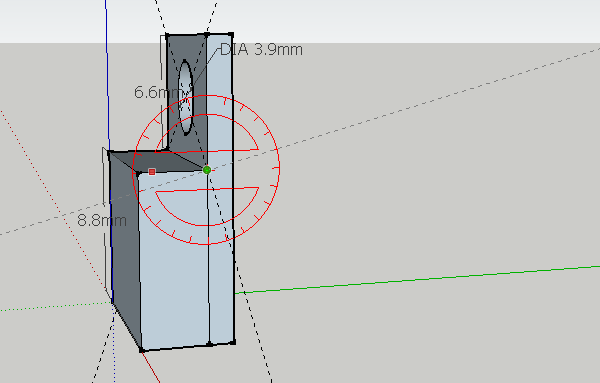Select the dark gray left side face
The width and height of the screenshot is (600, 383).
click(125, 245)
